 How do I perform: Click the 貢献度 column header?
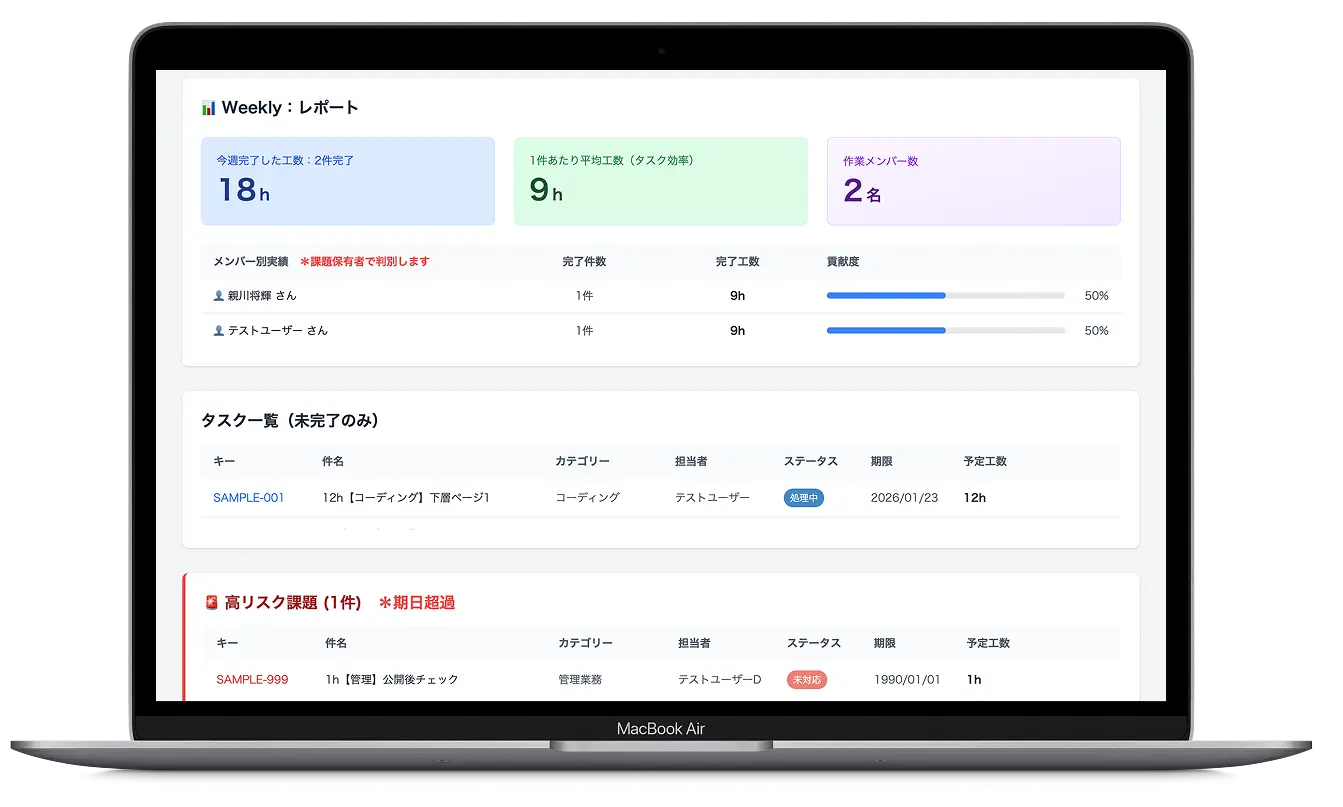point(842,262)
